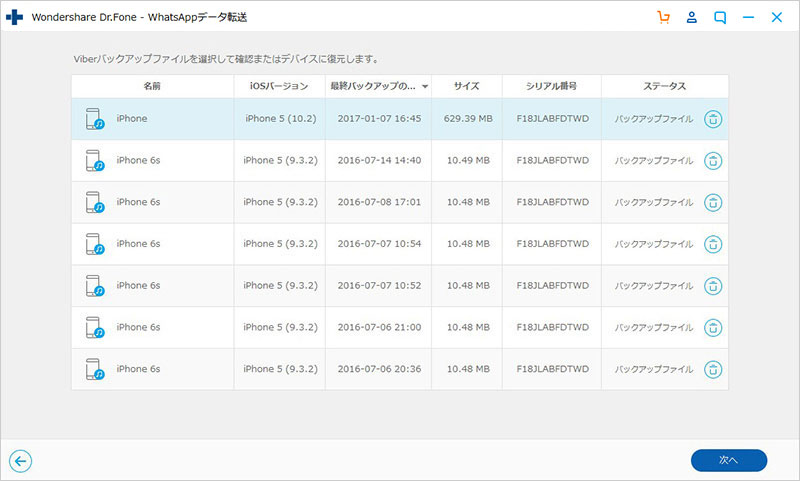
Task: Go back with the arrow button
Action: (20, 461)
